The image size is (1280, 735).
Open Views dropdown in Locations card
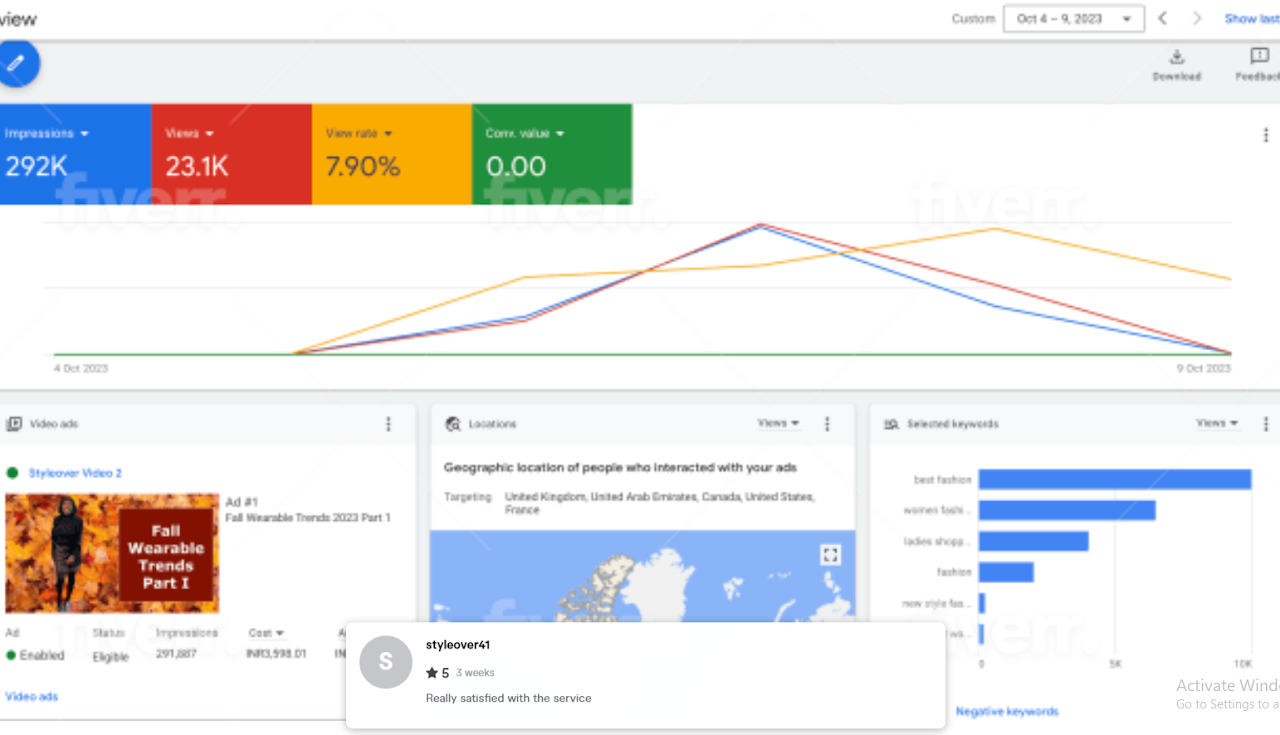[x=778, y=424]
